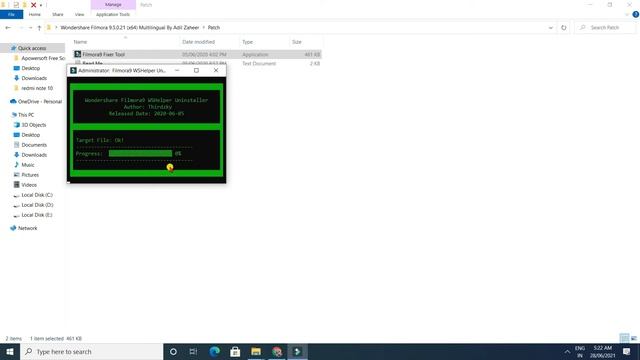Viewport: 640px width, 360px height.
Task: Open Music folder in sidebar
Action: 28,165
